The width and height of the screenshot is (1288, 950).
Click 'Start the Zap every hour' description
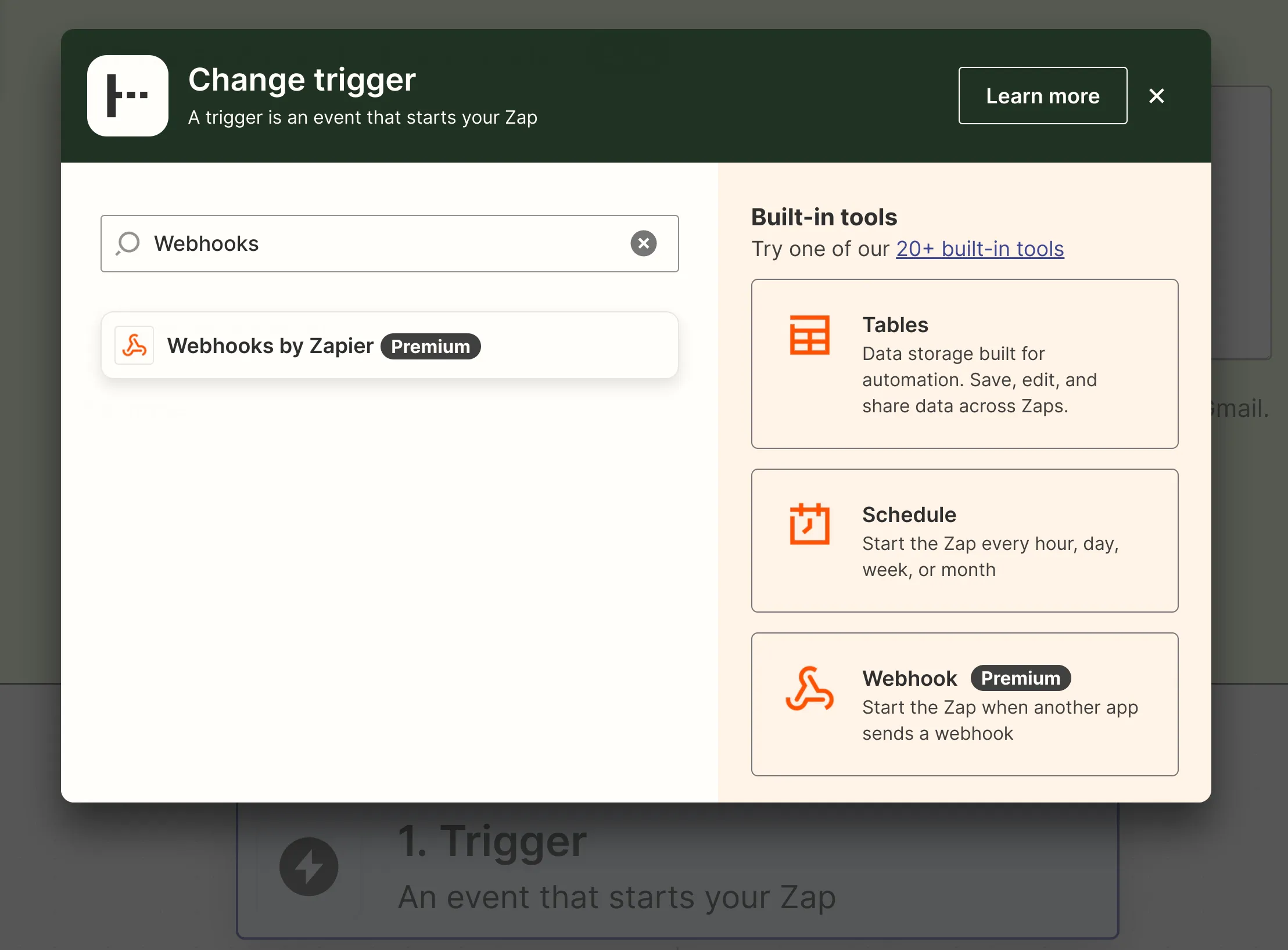pyautogui.click(x=990, y=556)
